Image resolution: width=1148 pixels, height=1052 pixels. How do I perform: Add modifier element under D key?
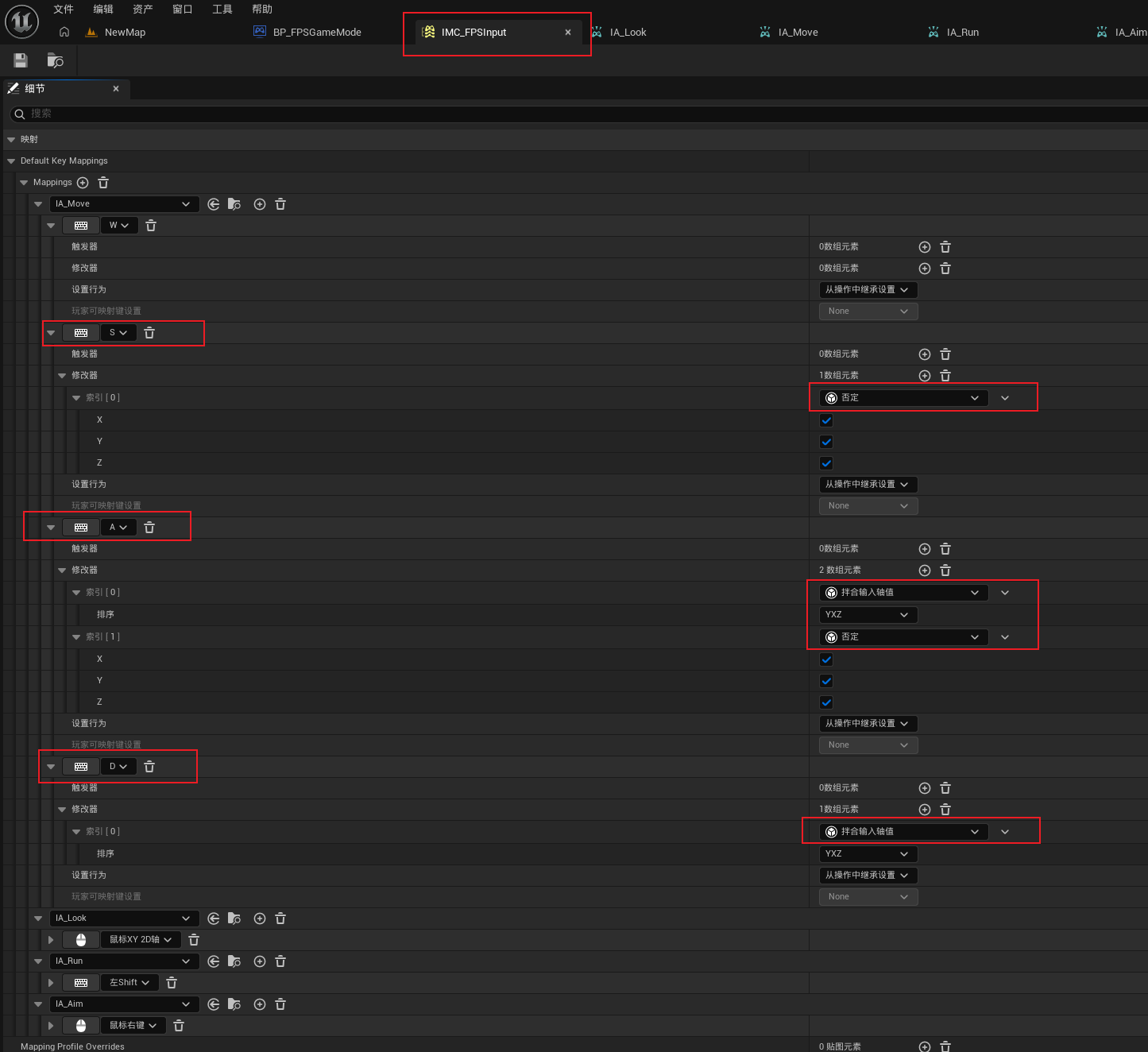tap(925, 810)
